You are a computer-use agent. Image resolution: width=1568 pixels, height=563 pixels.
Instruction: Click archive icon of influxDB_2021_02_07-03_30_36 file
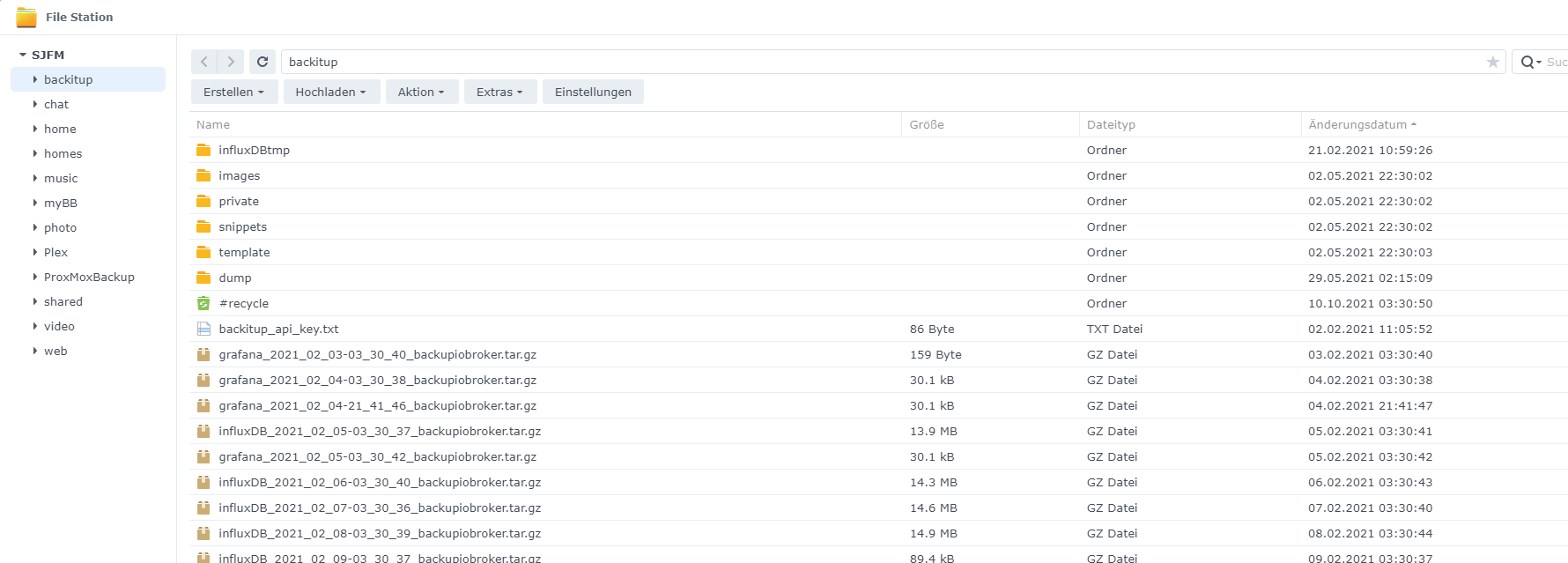[203, 507]
